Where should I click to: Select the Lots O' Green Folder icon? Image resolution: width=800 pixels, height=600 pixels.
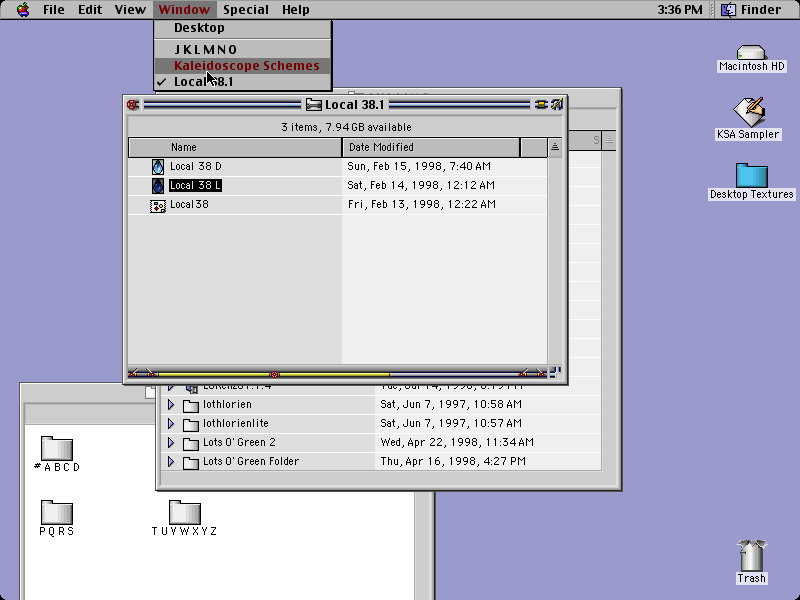[191, 462]
